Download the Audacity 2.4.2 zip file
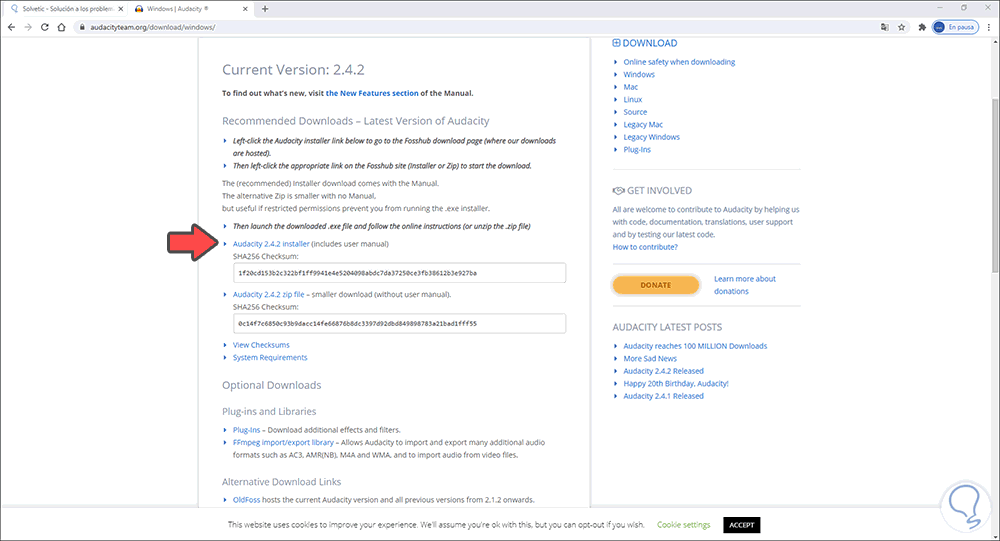Screen dimensions: 1000x541 click(x=268, y=294)
